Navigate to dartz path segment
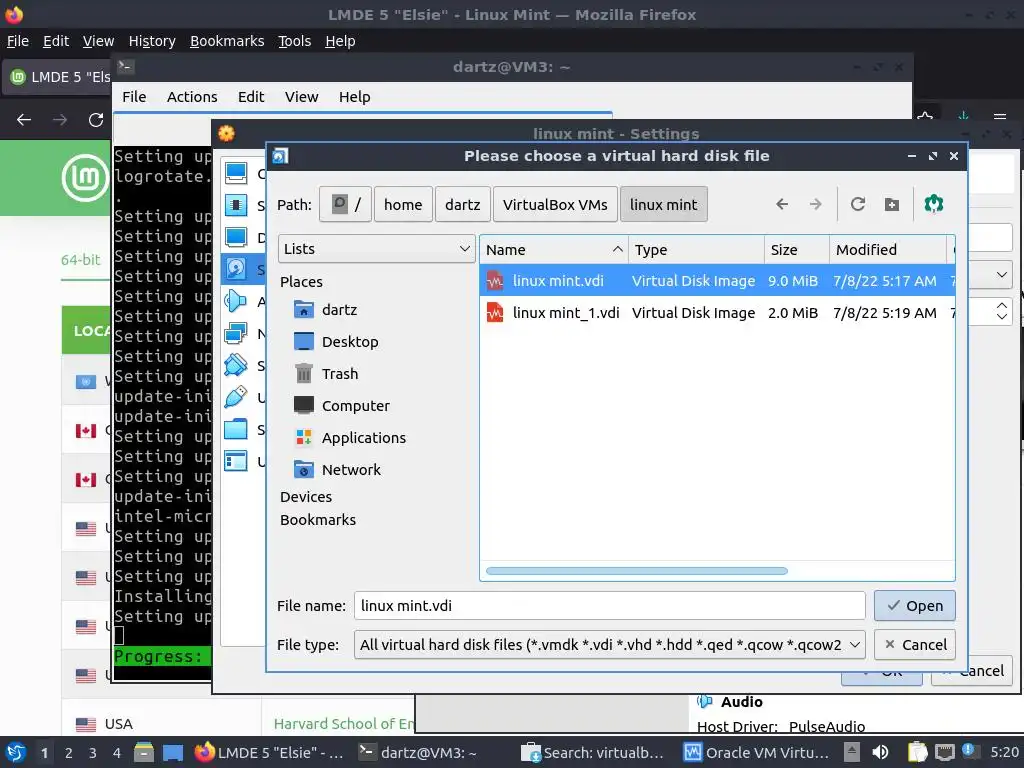 click(x=462, y=204)
